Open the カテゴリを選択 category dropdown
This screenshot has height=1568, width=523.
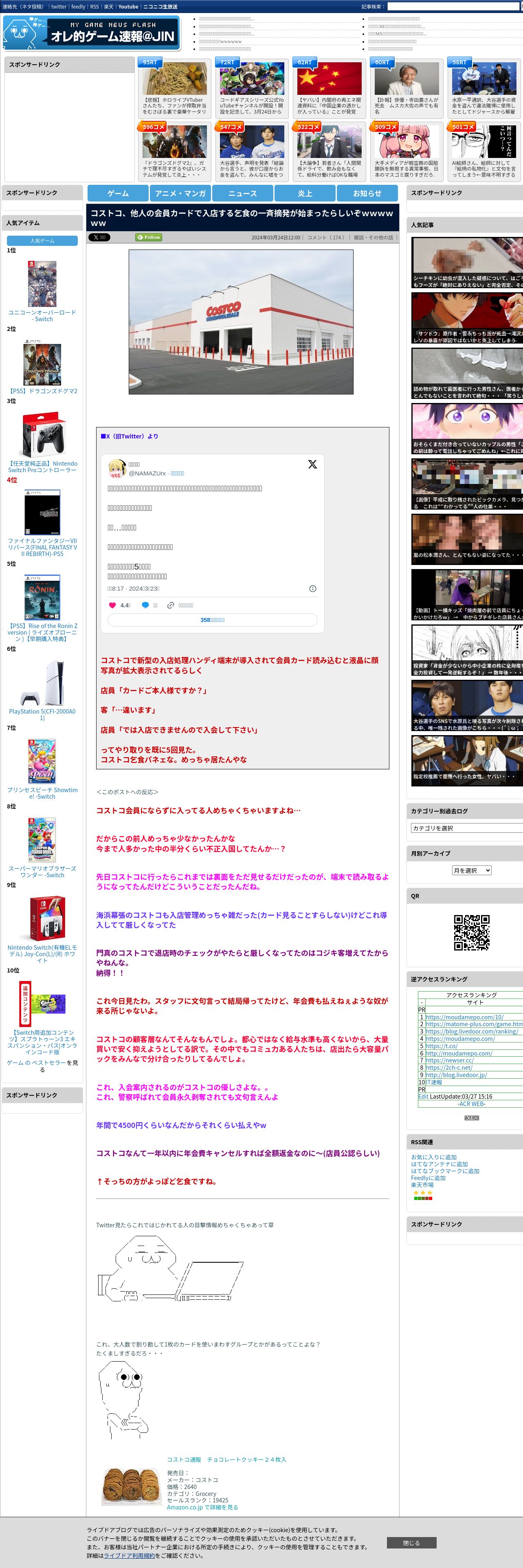coord(467,828)
